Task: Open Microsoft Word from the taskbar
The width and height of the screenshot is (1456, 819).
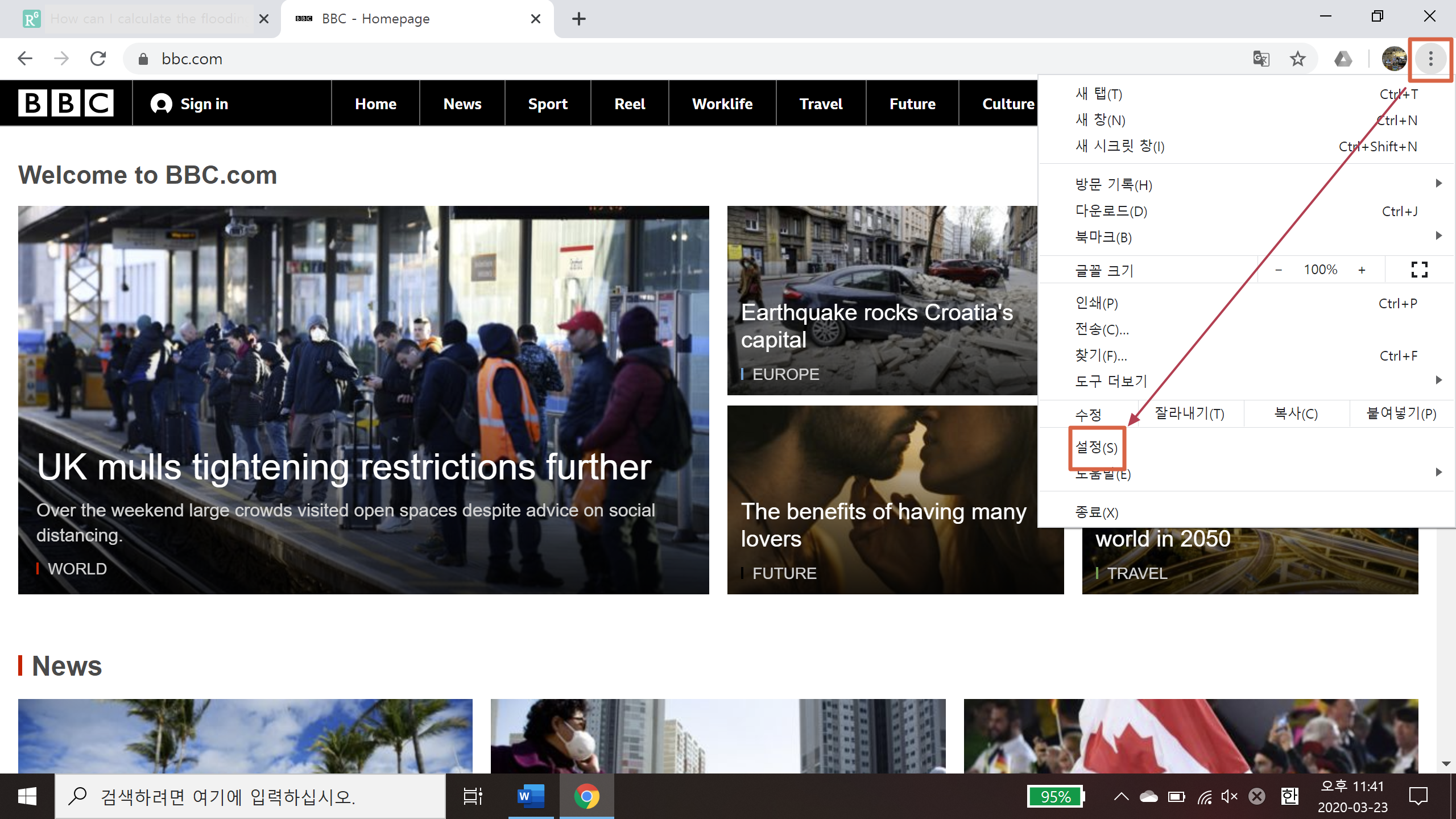Action: pos(530,796)
